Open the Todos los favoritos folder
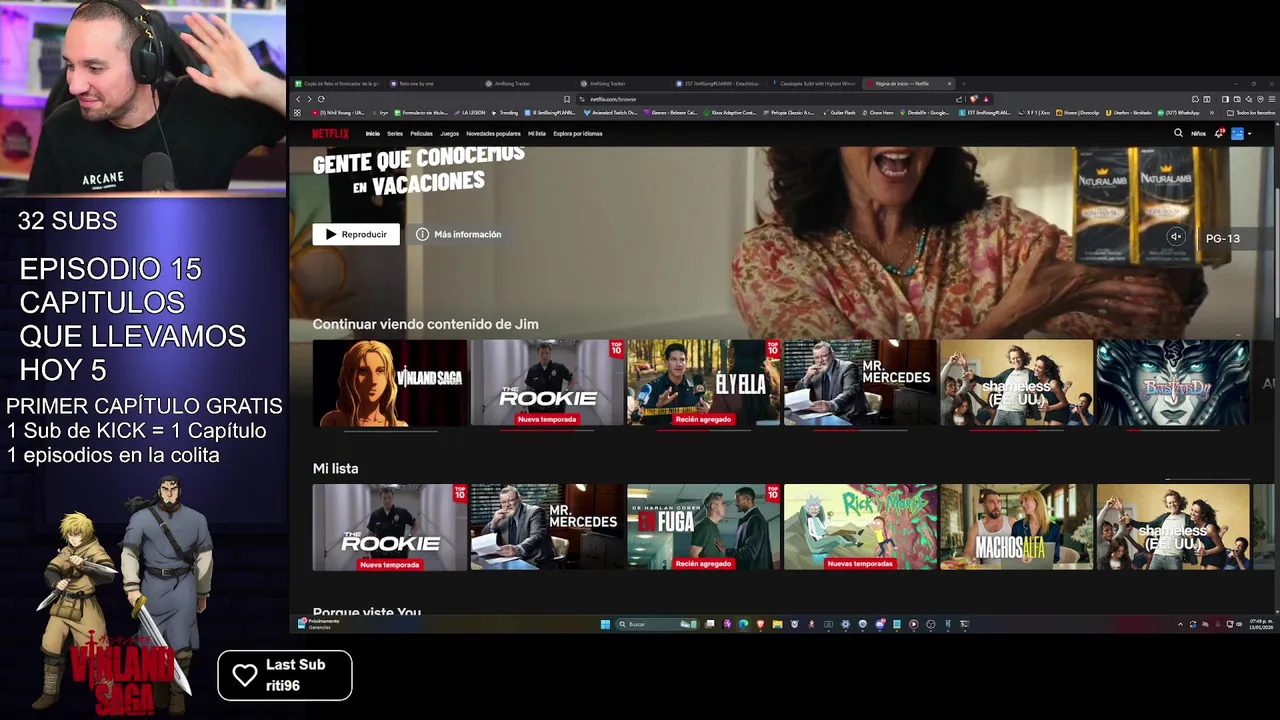 click(x=1252, y=113)
